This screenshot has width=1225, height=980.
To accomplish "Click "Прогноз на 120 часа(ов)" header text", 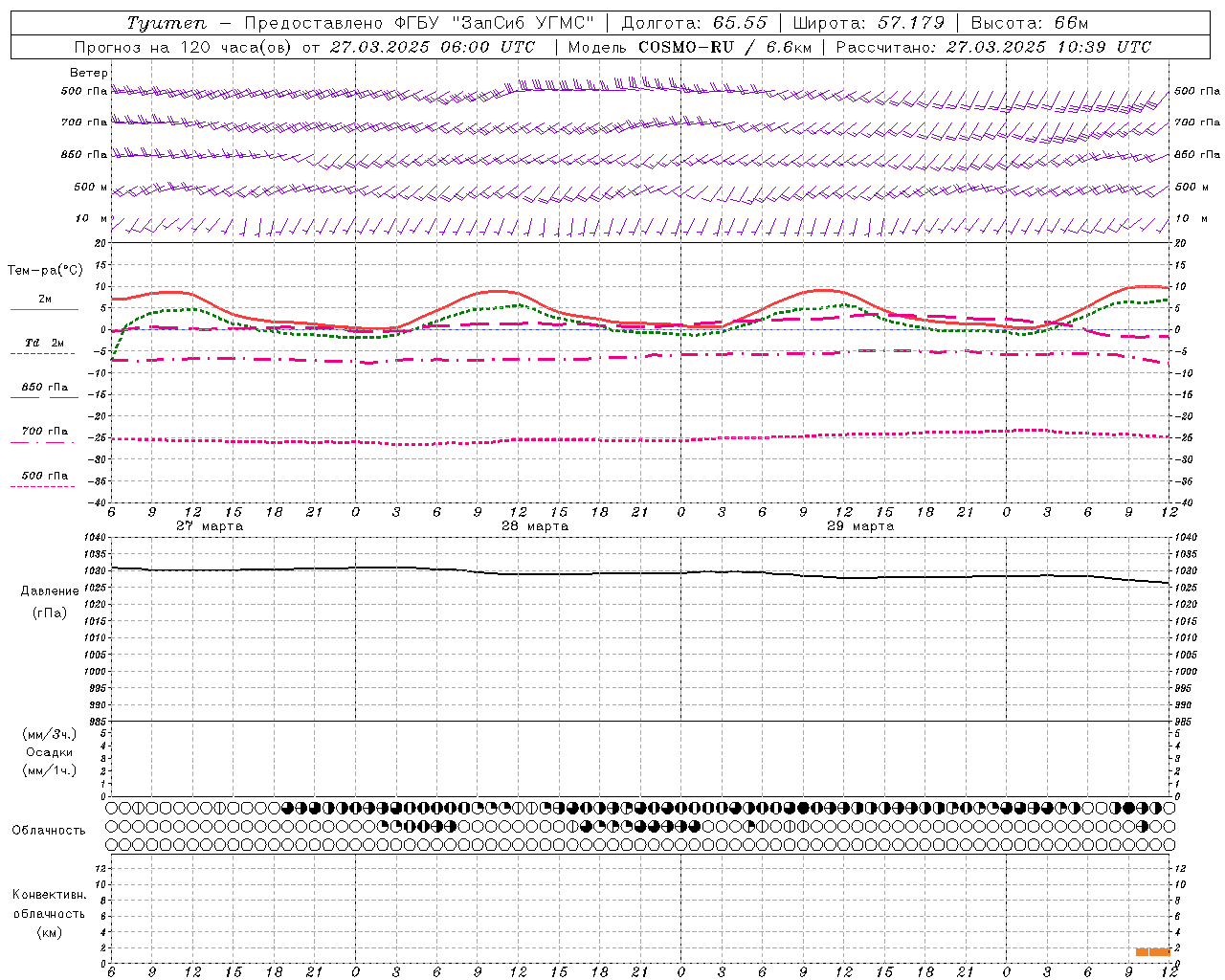I will click(184, 47).
